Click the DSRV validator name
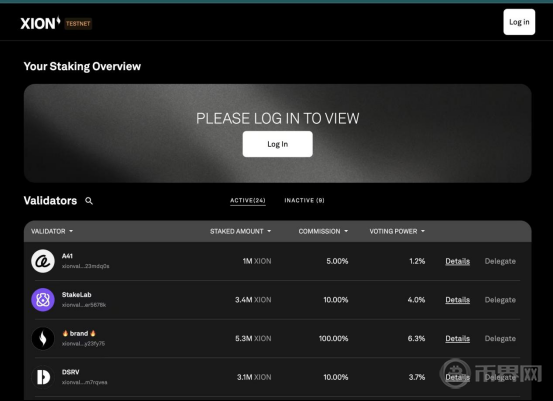553x401 pixels. point(71,372)
